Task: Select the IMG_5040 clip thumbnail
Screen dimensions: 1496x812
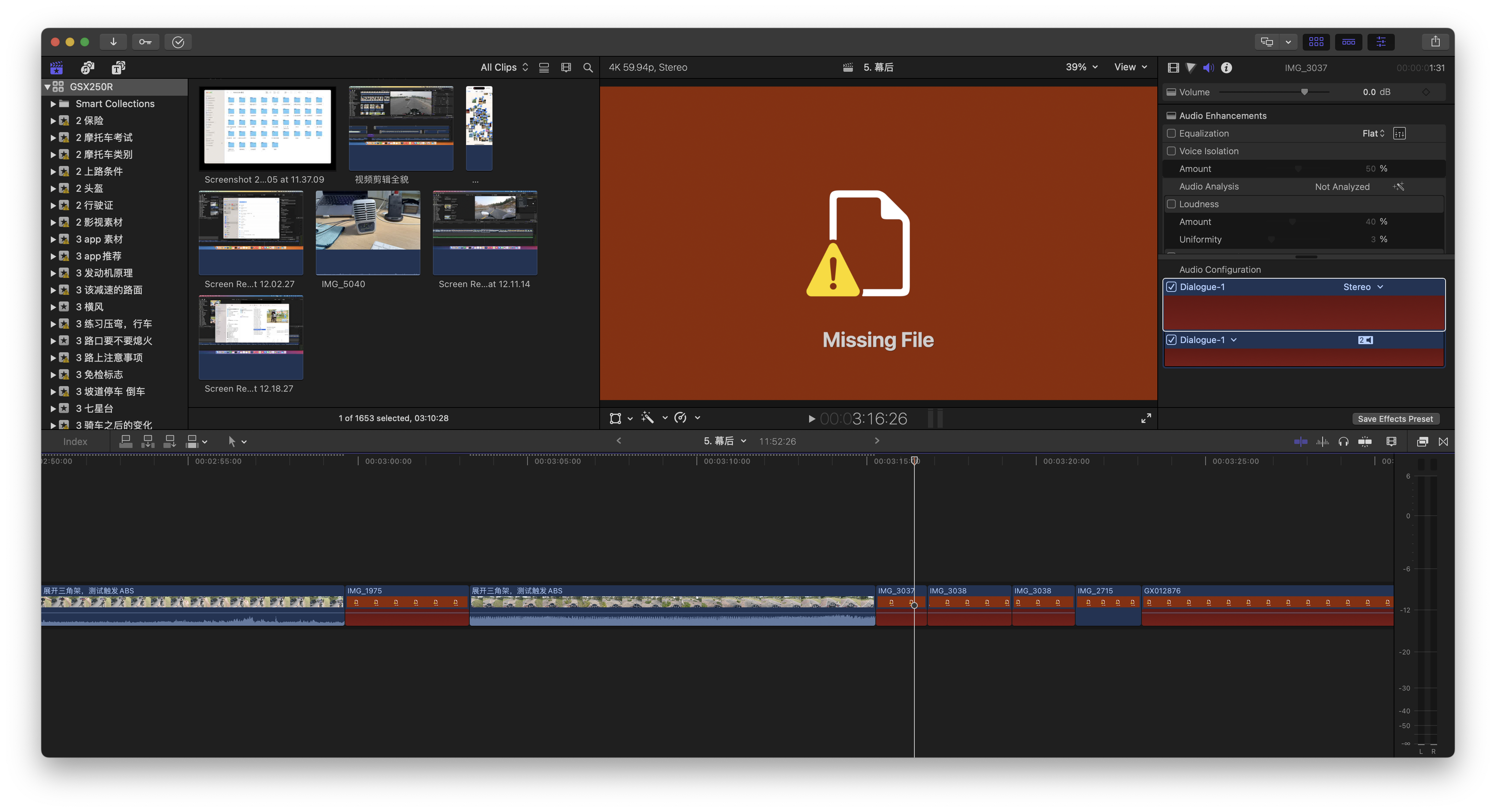Action: point(368,232)
